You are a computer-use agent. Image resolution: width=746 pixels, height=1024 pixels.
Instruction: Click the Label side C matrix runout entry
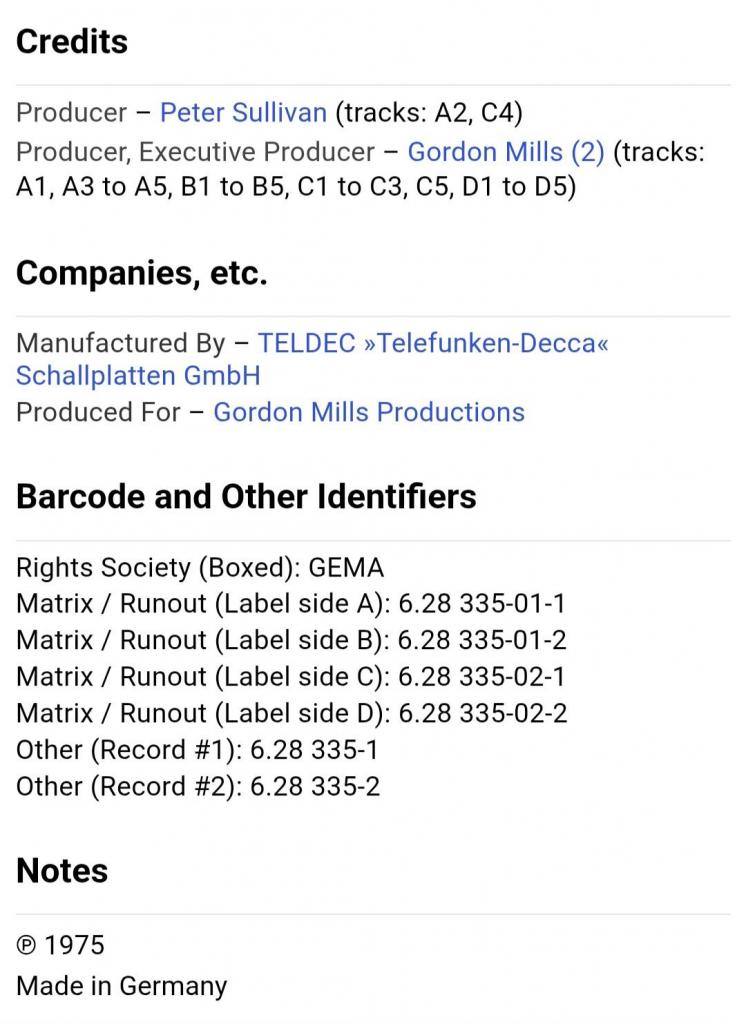click(291, 677)
